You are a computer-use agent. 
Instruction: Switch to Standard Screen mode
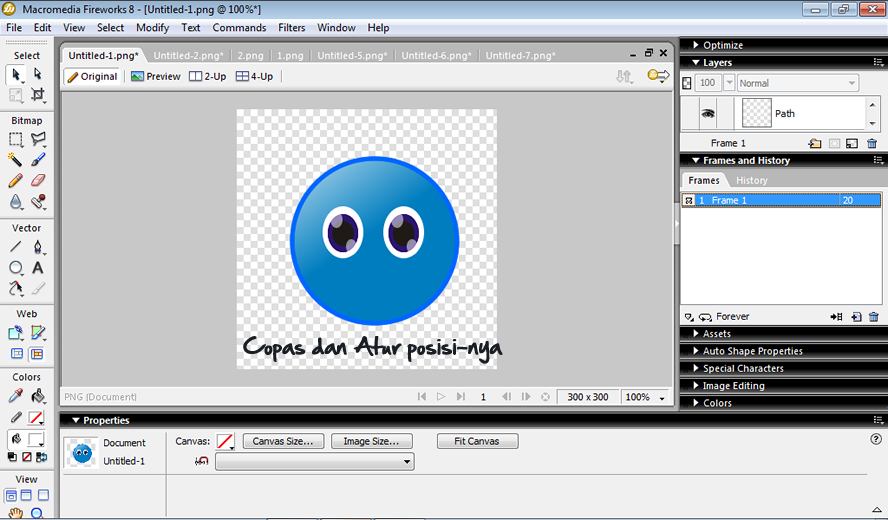[x=11, y=495]
